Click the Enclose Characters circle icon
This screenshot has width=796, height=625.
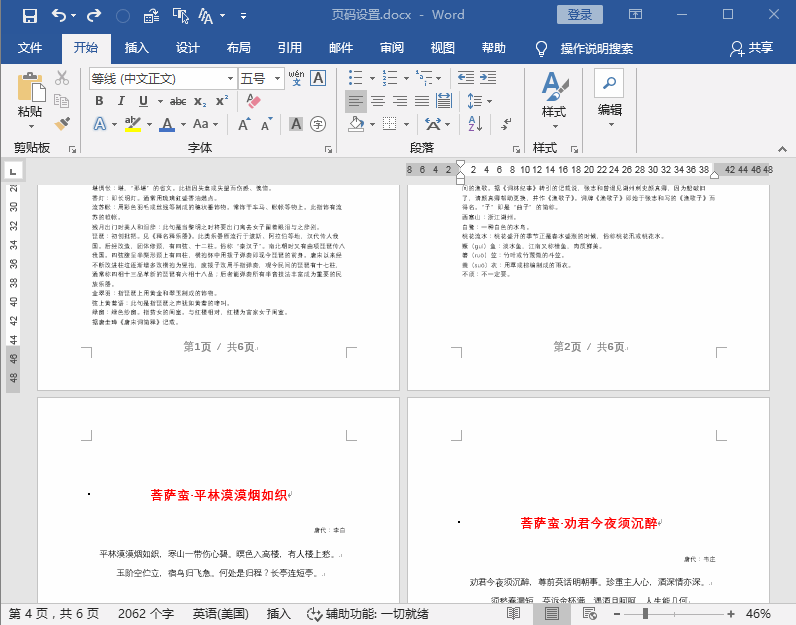click(318, 124)
